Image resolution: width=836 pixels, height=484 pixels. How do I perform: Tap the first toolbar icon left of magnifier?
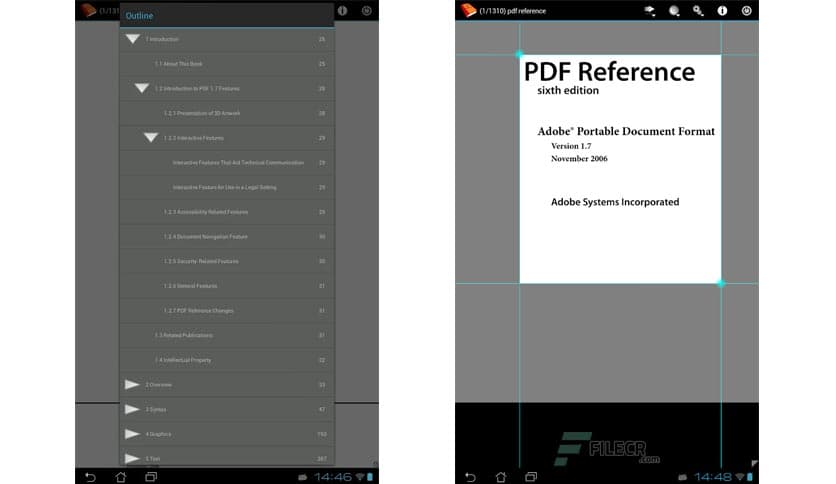point(650,11)
